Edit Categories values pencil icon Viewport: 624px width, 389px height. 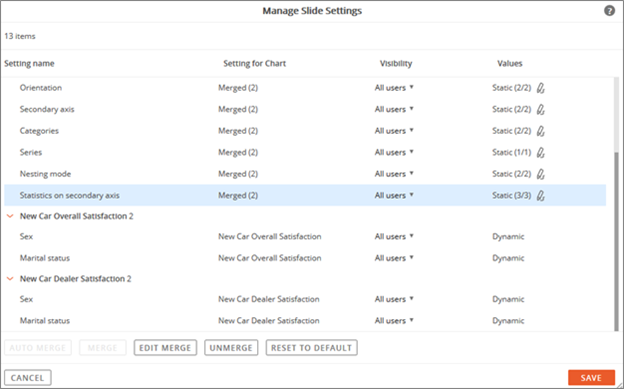(540, 131)
